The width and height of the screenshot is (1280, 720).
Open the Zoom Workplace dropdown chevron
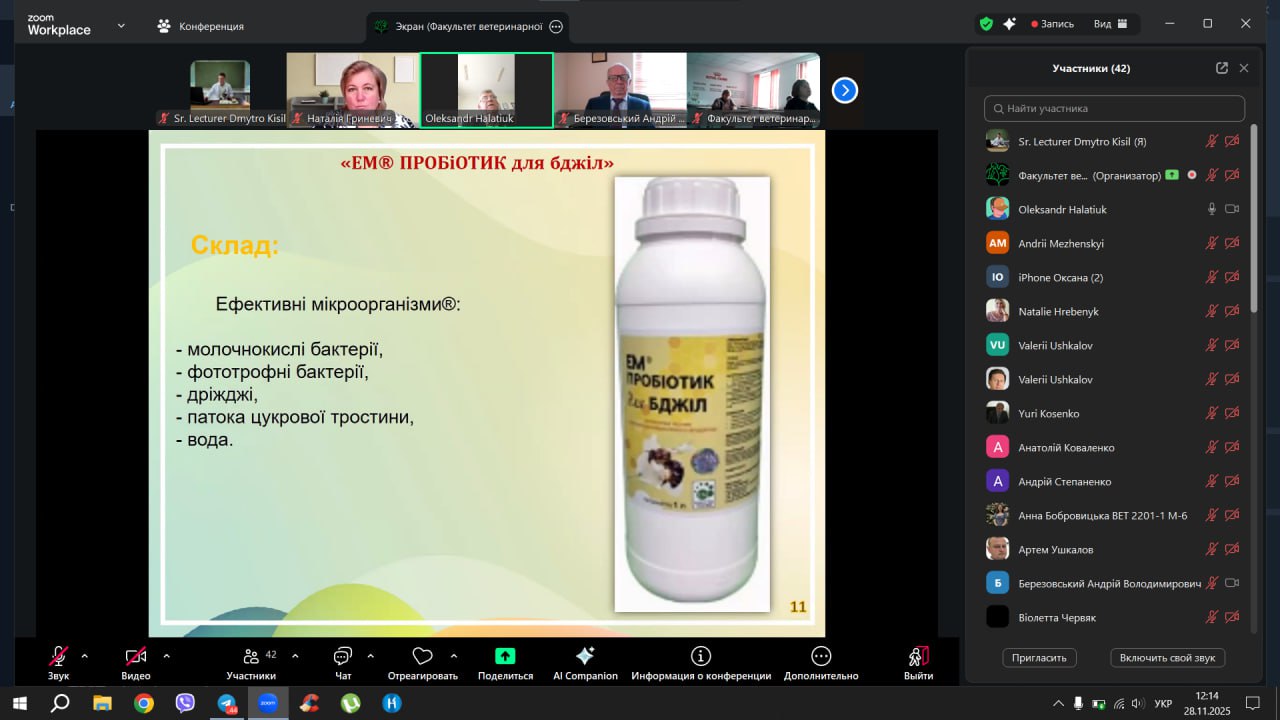(121, 25)
